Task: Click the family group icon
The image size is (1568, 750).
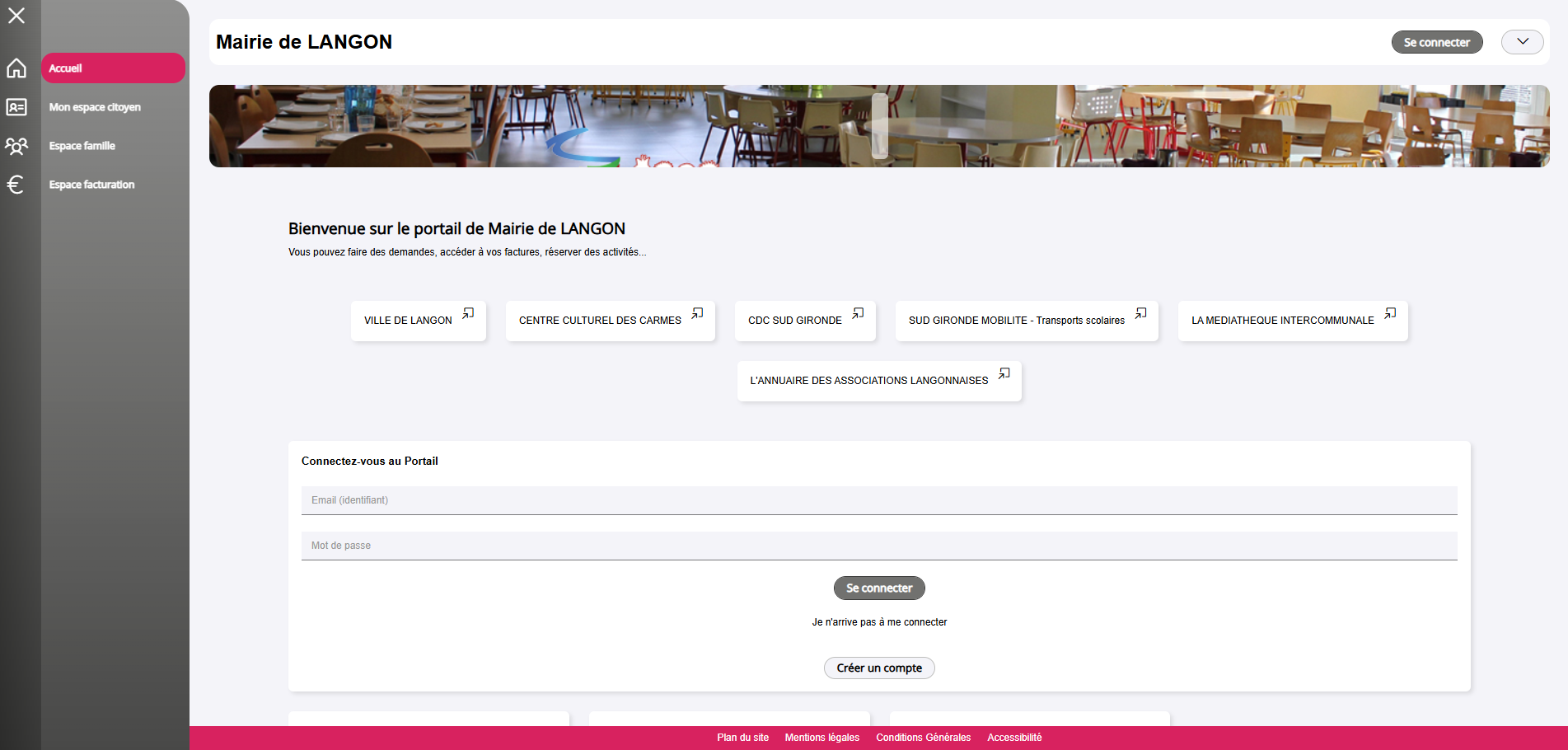Action: [x=16, y=146]
